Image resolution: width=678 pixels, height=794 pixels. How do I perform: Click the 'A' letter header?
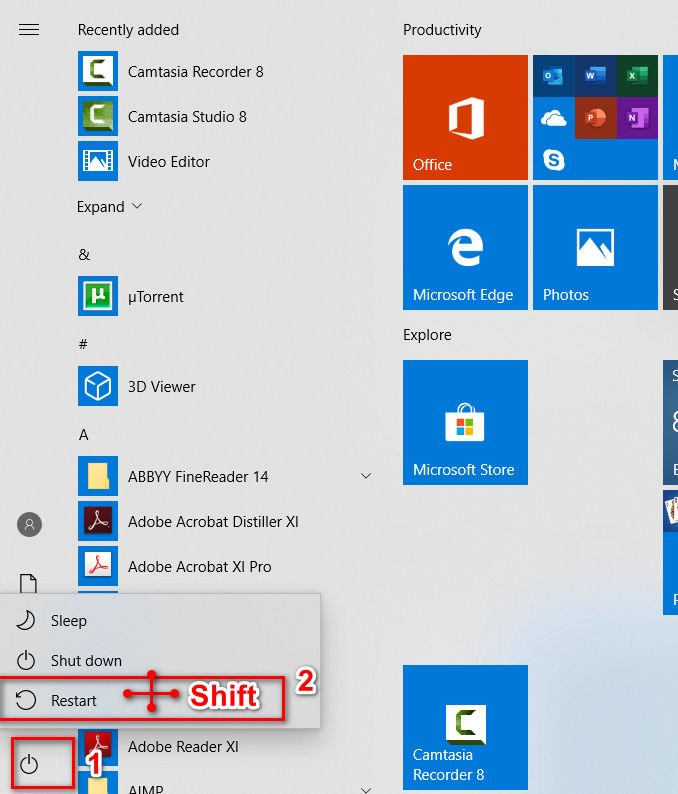84,434
